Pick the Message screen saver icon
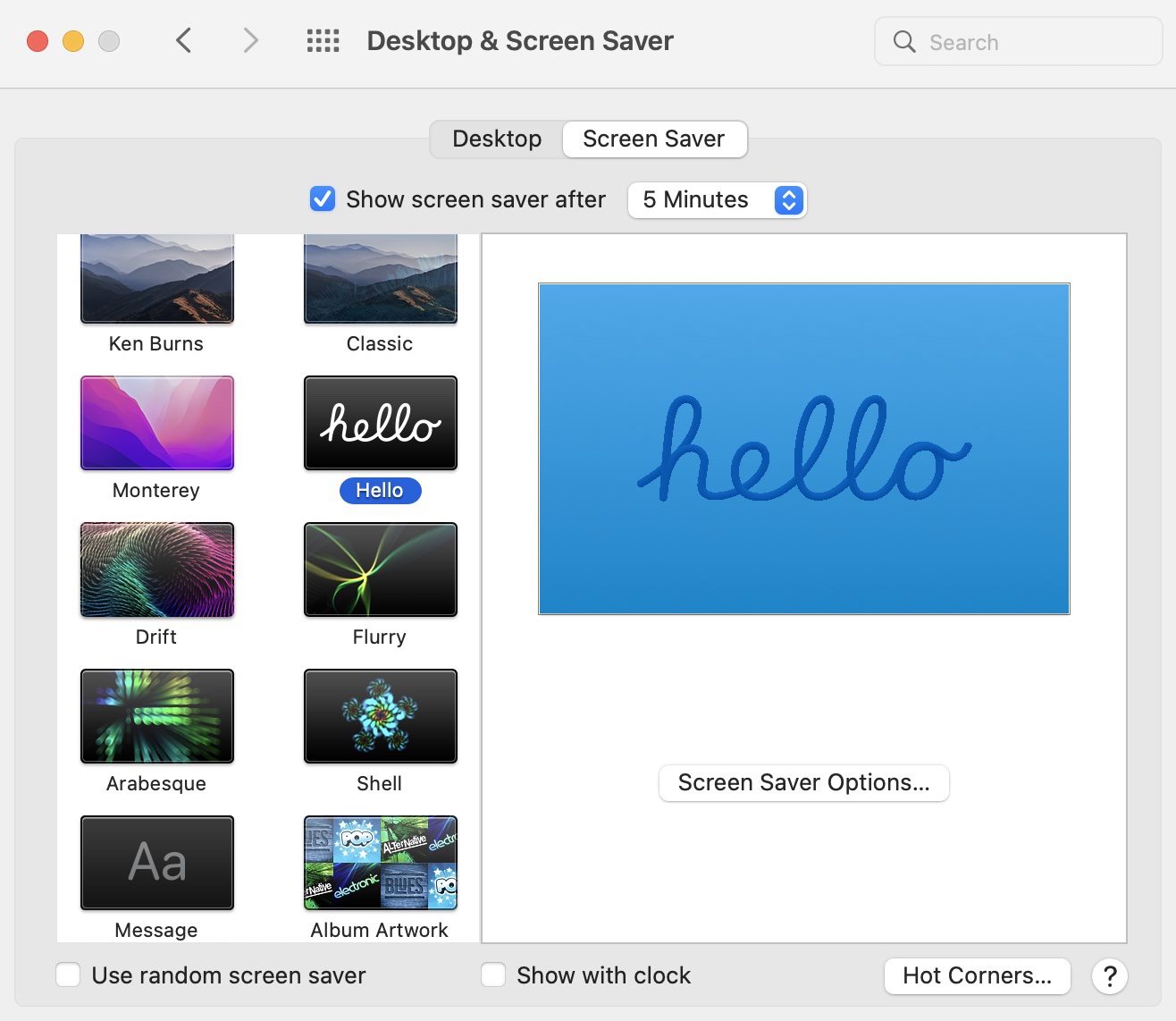1176x1021 pixels. pyautogui.click(x=157, y=863)
